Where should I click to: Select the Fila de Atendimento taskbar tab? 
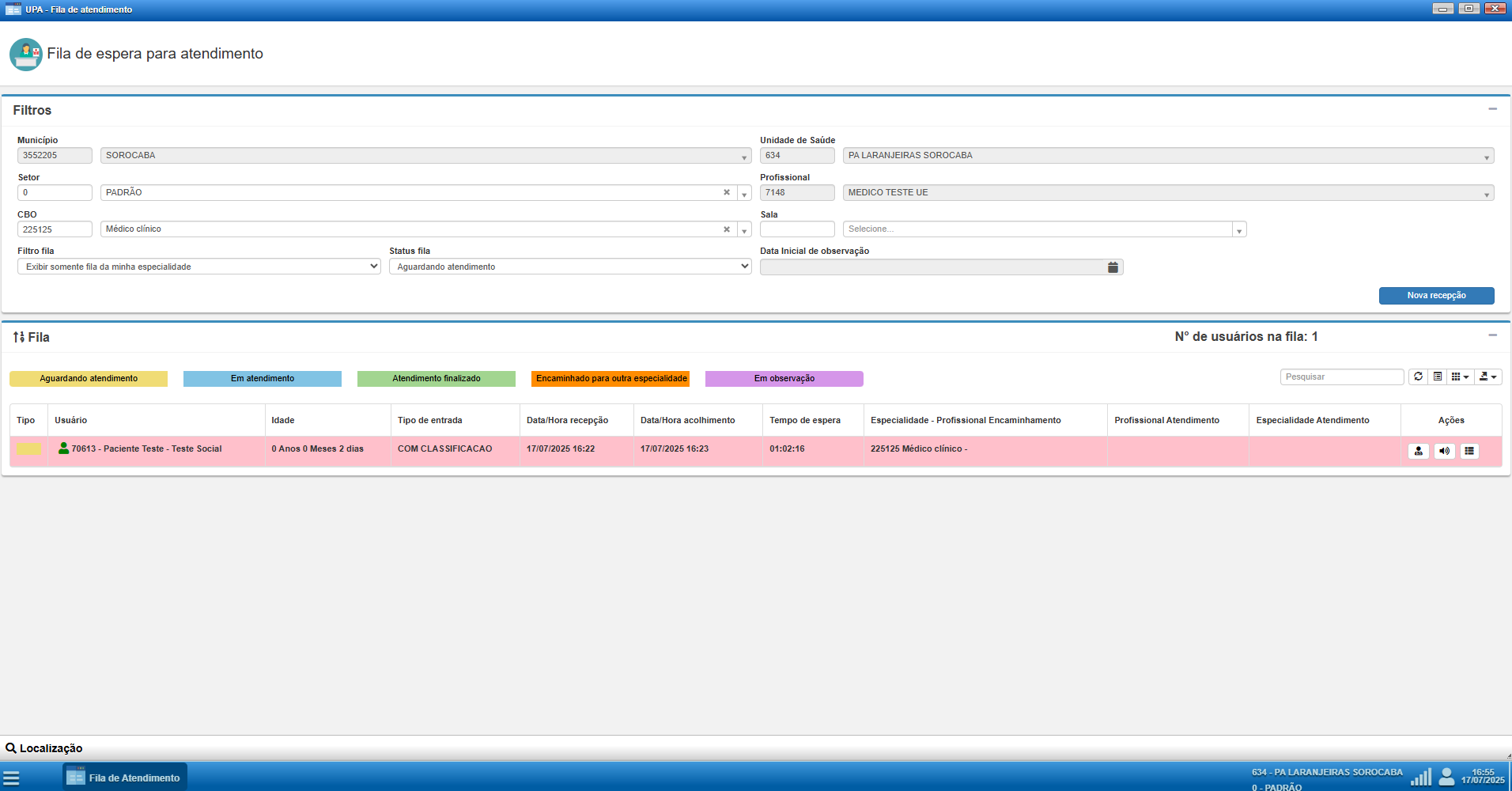pyautogui.click(x=125, y=778)
